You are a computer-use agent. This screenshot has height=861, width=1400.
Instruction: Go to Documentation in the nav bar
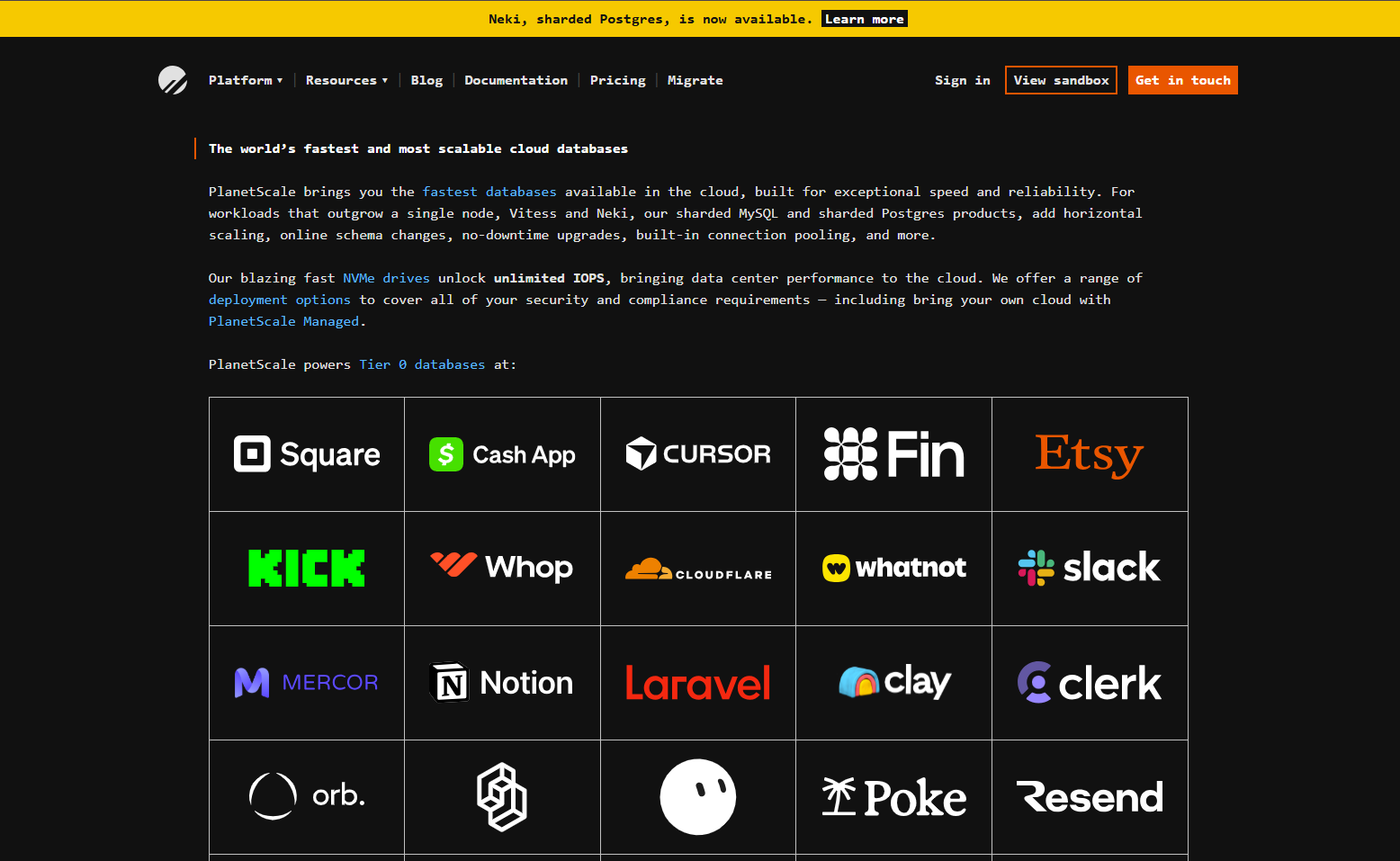[x=516, y=80]
